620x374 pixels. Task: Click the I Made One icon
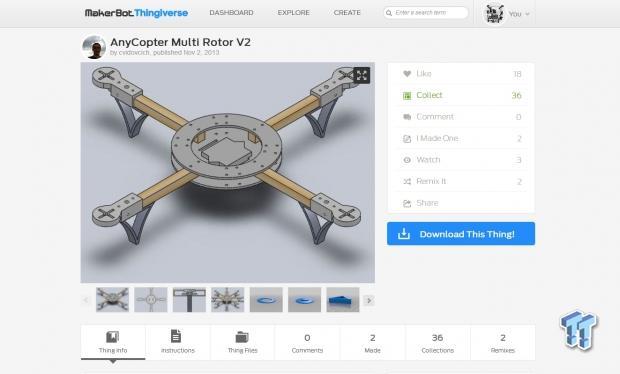click(x=407, y=139)
